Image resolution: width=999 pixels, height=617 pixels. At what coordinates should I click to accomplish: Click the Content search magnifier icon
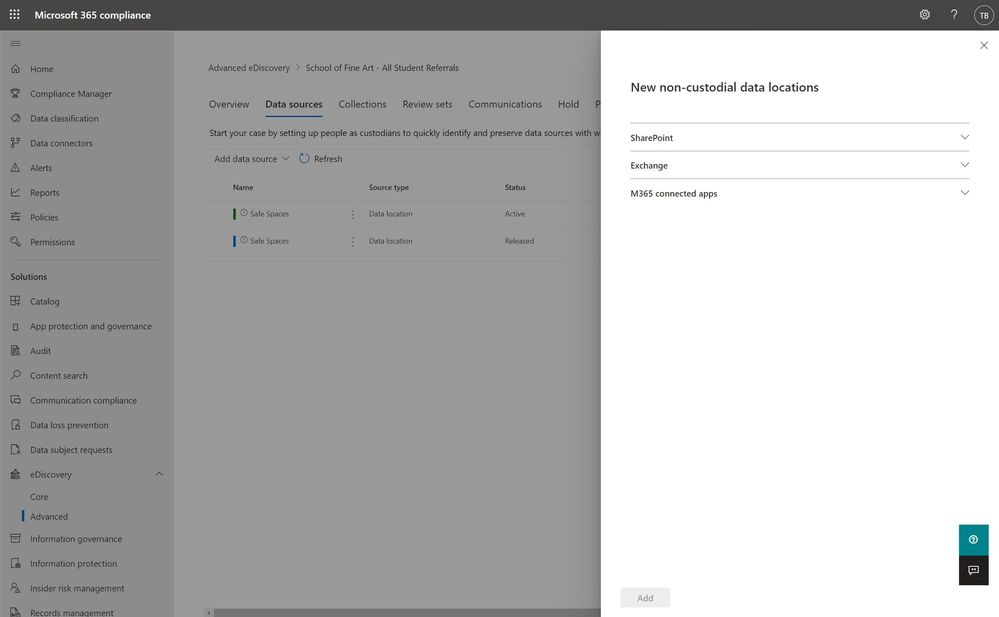pyautogui.click(x=16, y=375)
